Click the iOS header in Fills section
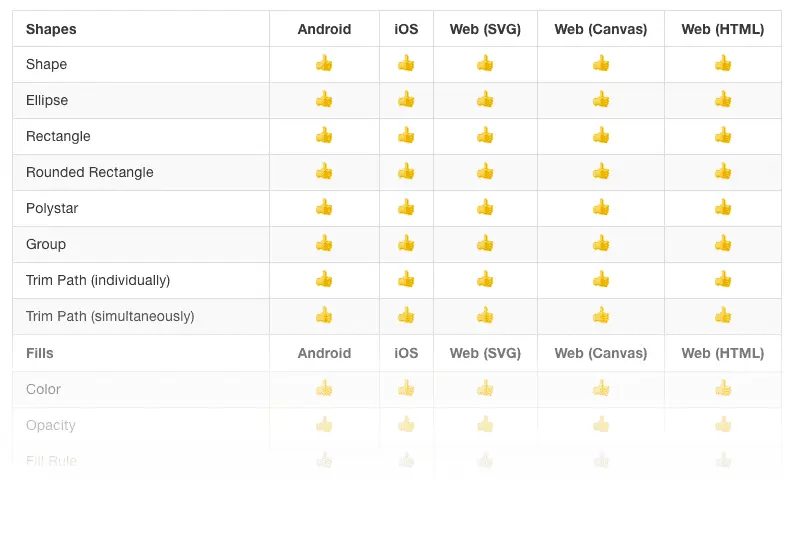The image size is (795, 535). [406, 353]
